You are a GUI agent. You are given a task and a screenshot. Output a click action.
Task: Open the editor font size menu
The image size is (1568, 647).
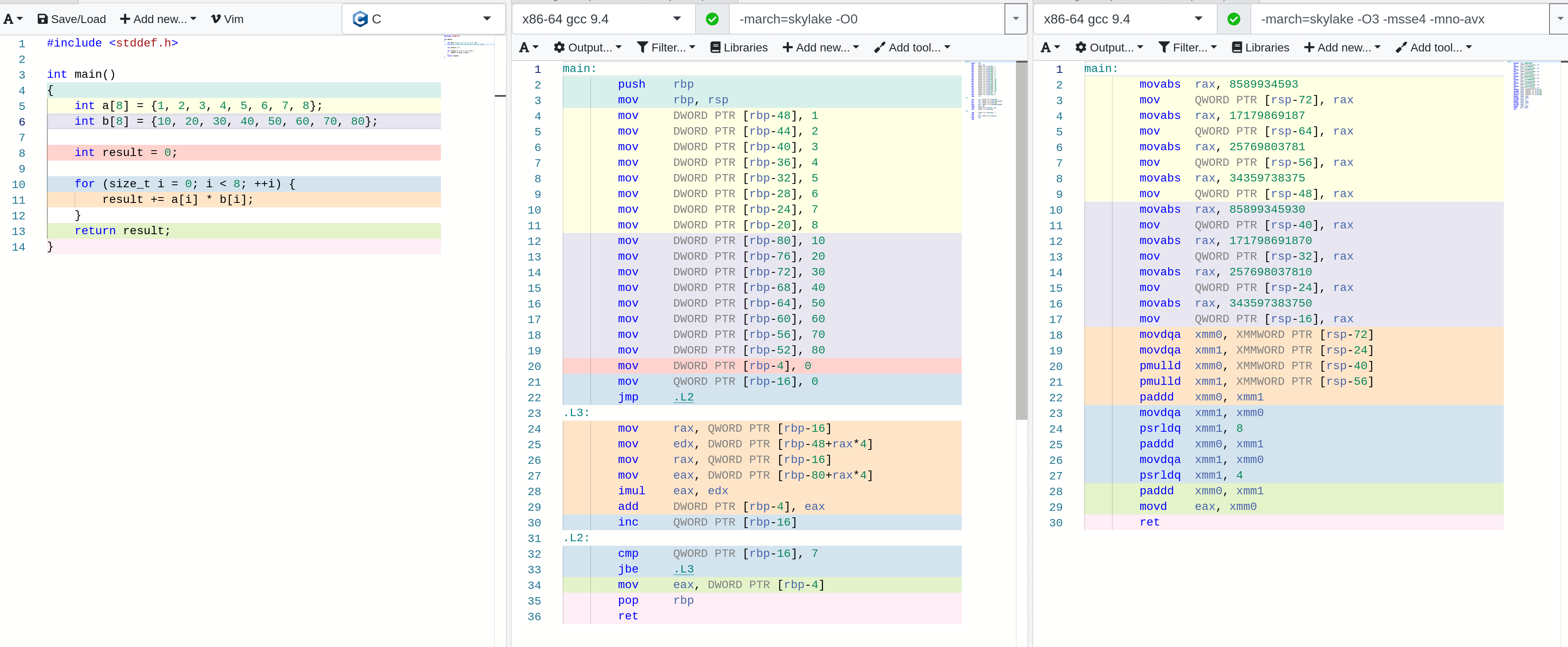coord(13,19)
